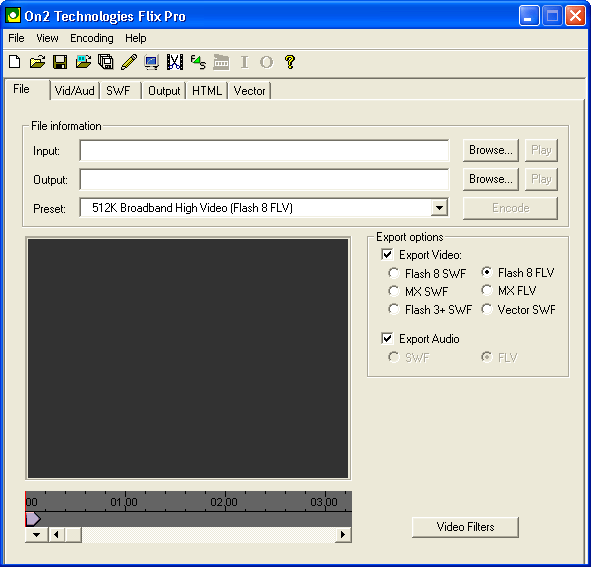Viewport: 591px width, 567px height.
Task: Choose the MX FLV export option
Action: (x=487, y=290)
